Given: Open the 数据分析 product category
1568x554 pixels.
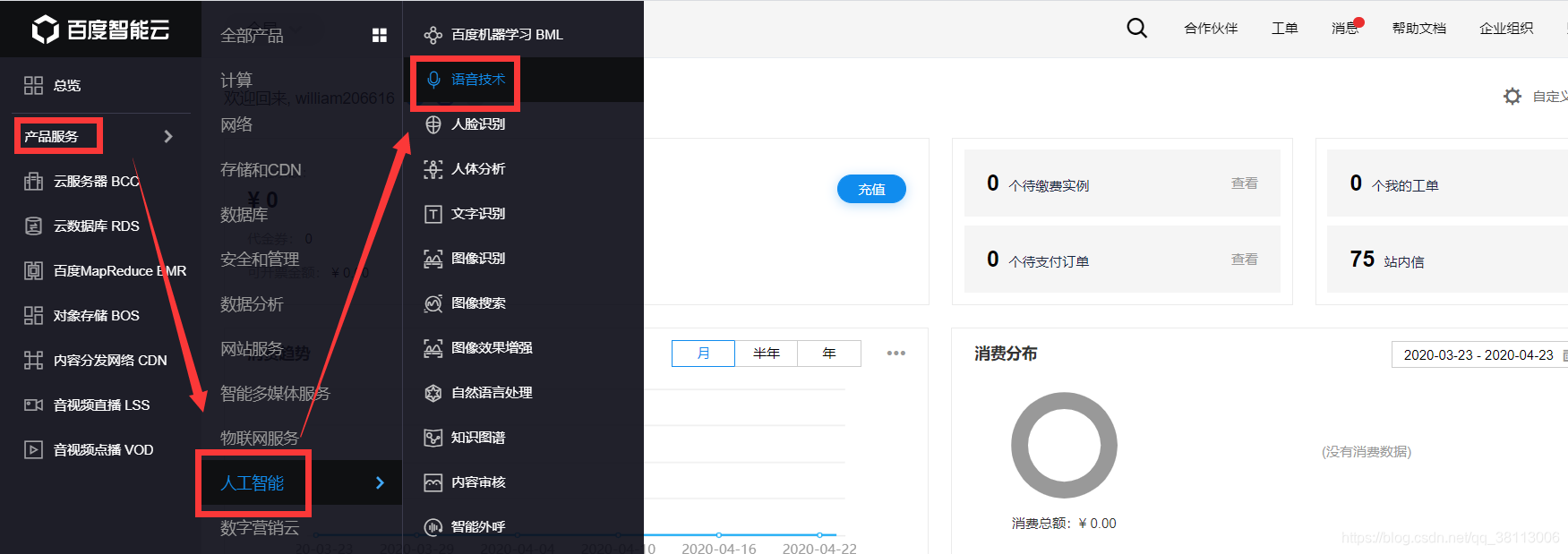Looking at the screenshot, I should click(252, 303).
